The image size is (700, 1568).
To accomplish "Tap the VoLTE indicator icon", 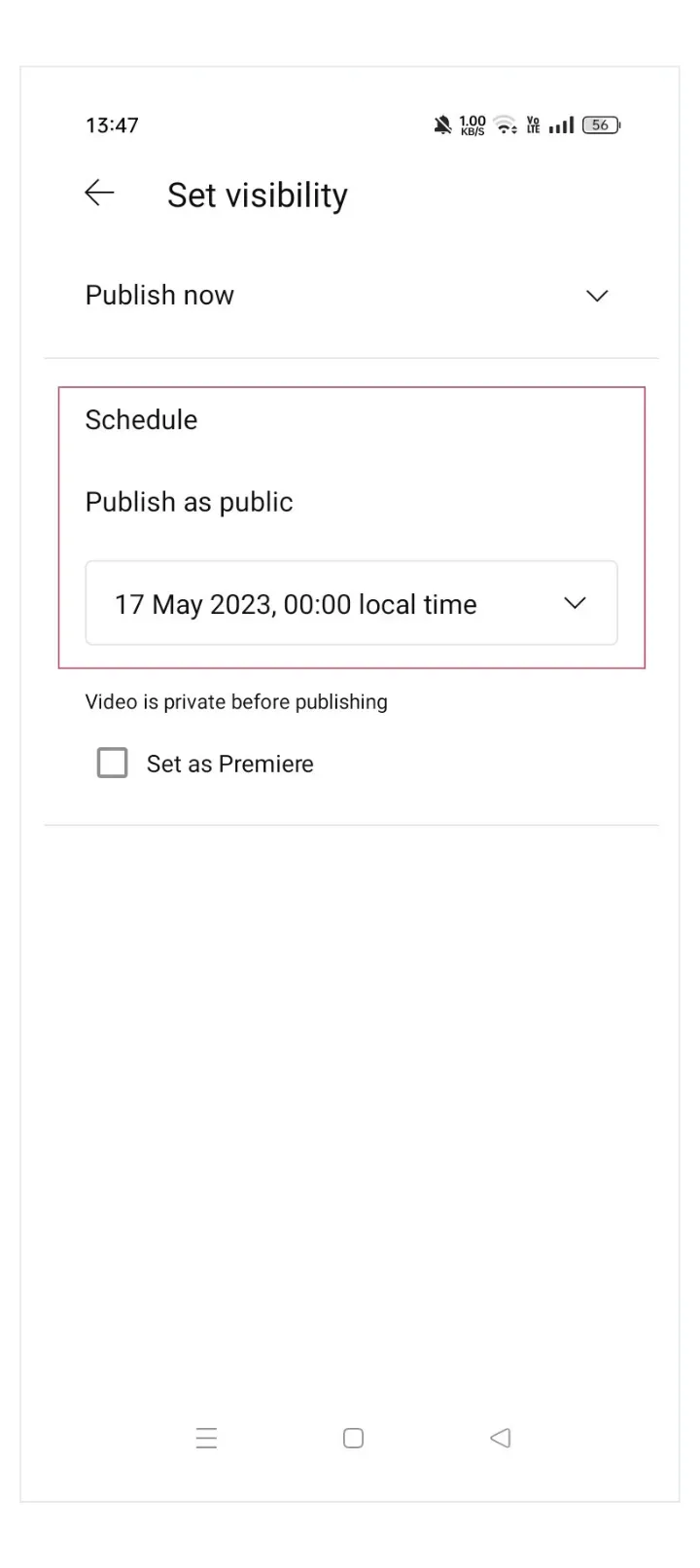I will pos(533,125).
